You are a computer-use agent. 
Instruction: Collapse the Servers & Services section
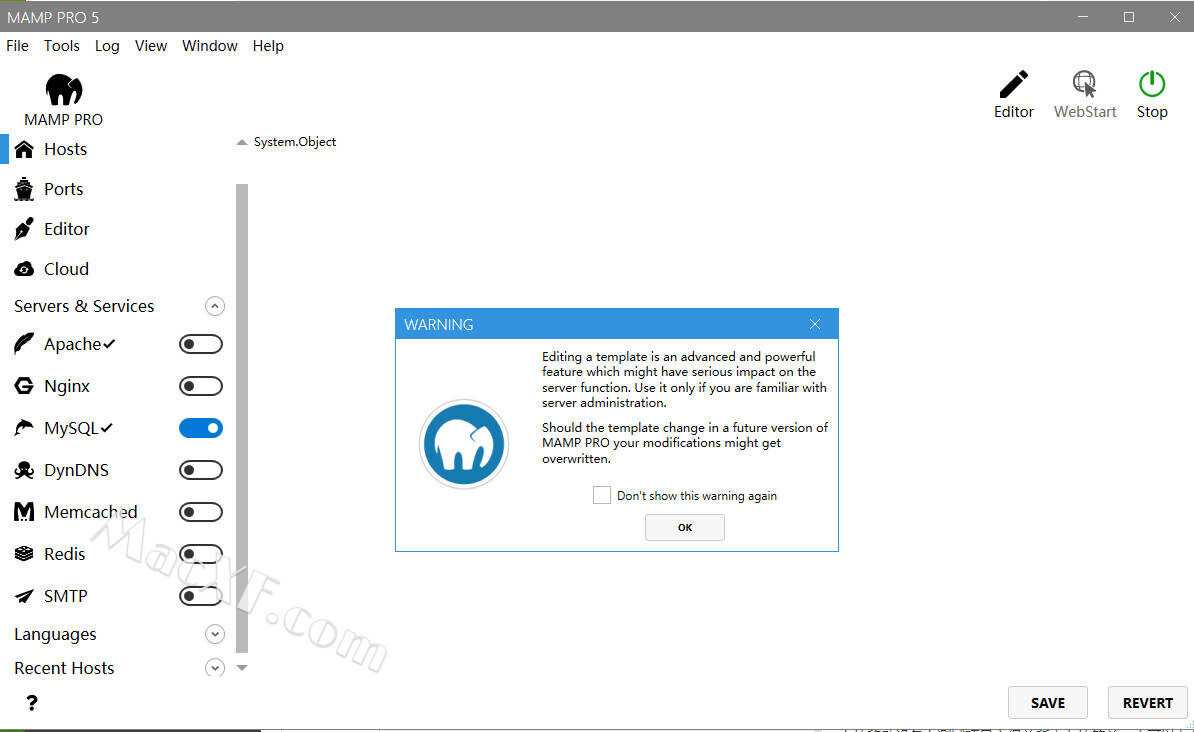(215, 306)
